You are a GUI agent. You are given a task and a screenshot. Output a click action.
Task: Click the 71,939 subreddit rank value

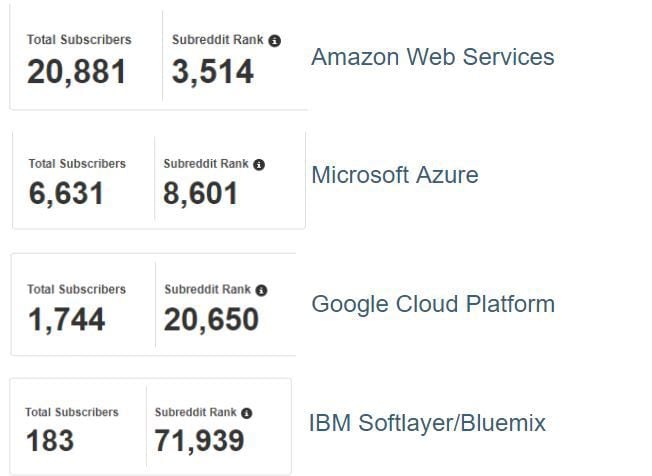tap(199, 441)
